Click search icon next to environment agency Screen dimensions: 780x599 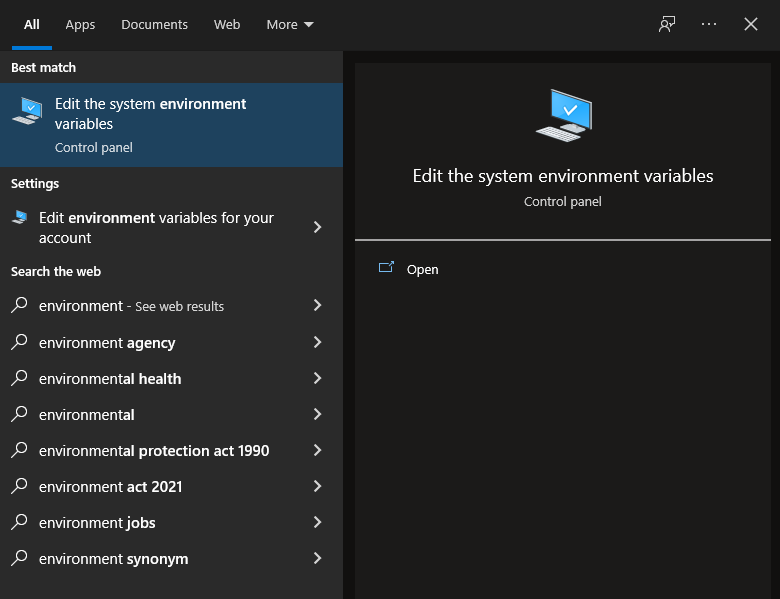[19, 342]
